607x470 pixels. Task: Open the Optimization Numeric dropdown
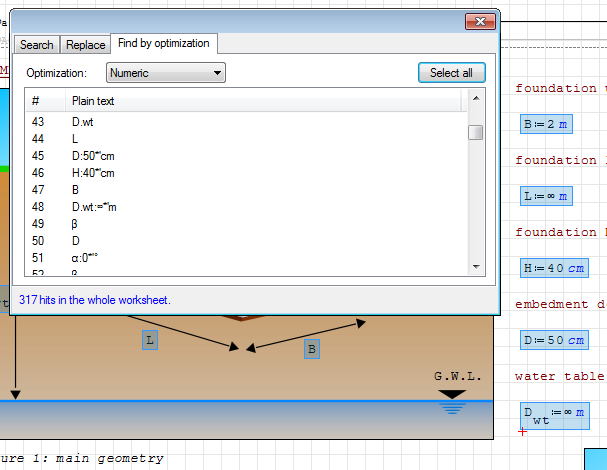pos(166,73)
